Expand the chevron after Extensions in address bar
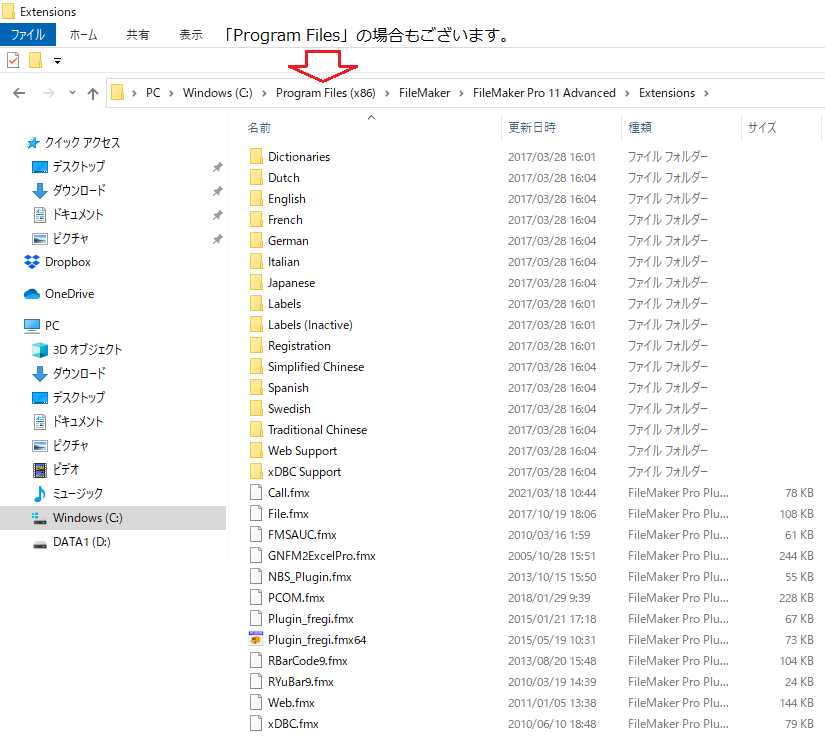Screen dimensions: 825x740 (706, 93)
